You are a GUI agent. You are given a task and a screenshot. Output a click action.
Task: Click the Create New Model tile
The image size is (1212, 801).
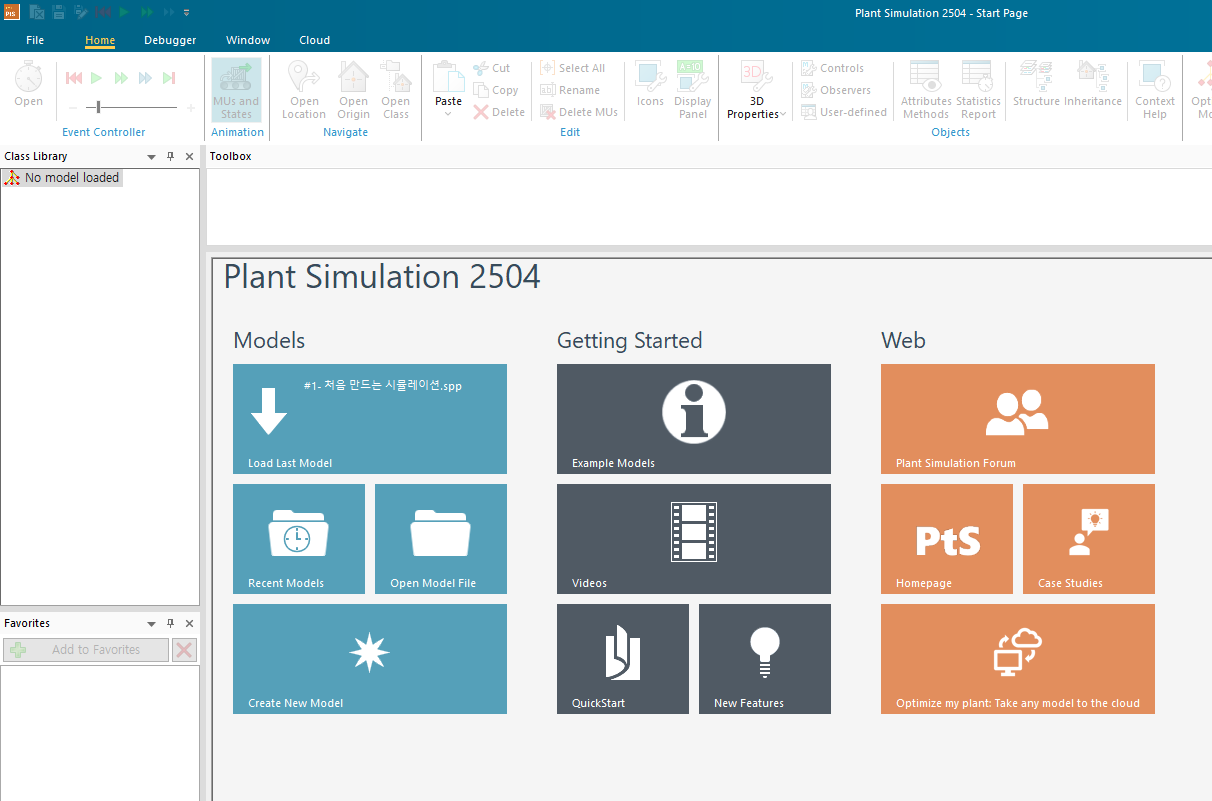[370, 659]
